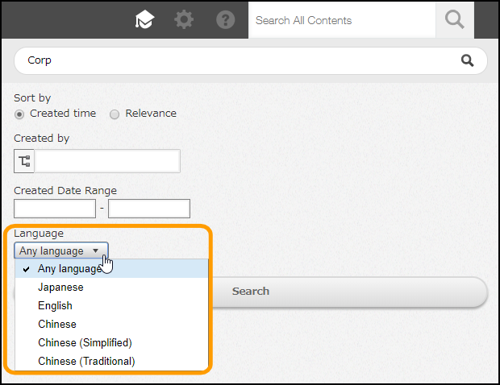This screenshot has width=500, height=385.
Task: Open settings via the gear icon
Action: [x=184, y=20]
